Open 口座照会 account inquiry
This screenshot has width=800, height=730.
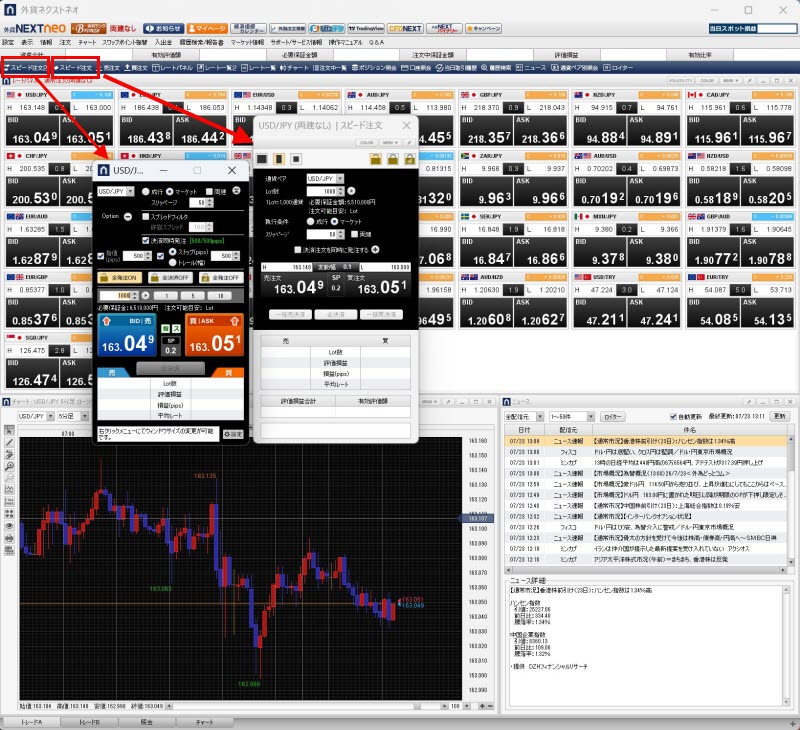tap(416, 67)
